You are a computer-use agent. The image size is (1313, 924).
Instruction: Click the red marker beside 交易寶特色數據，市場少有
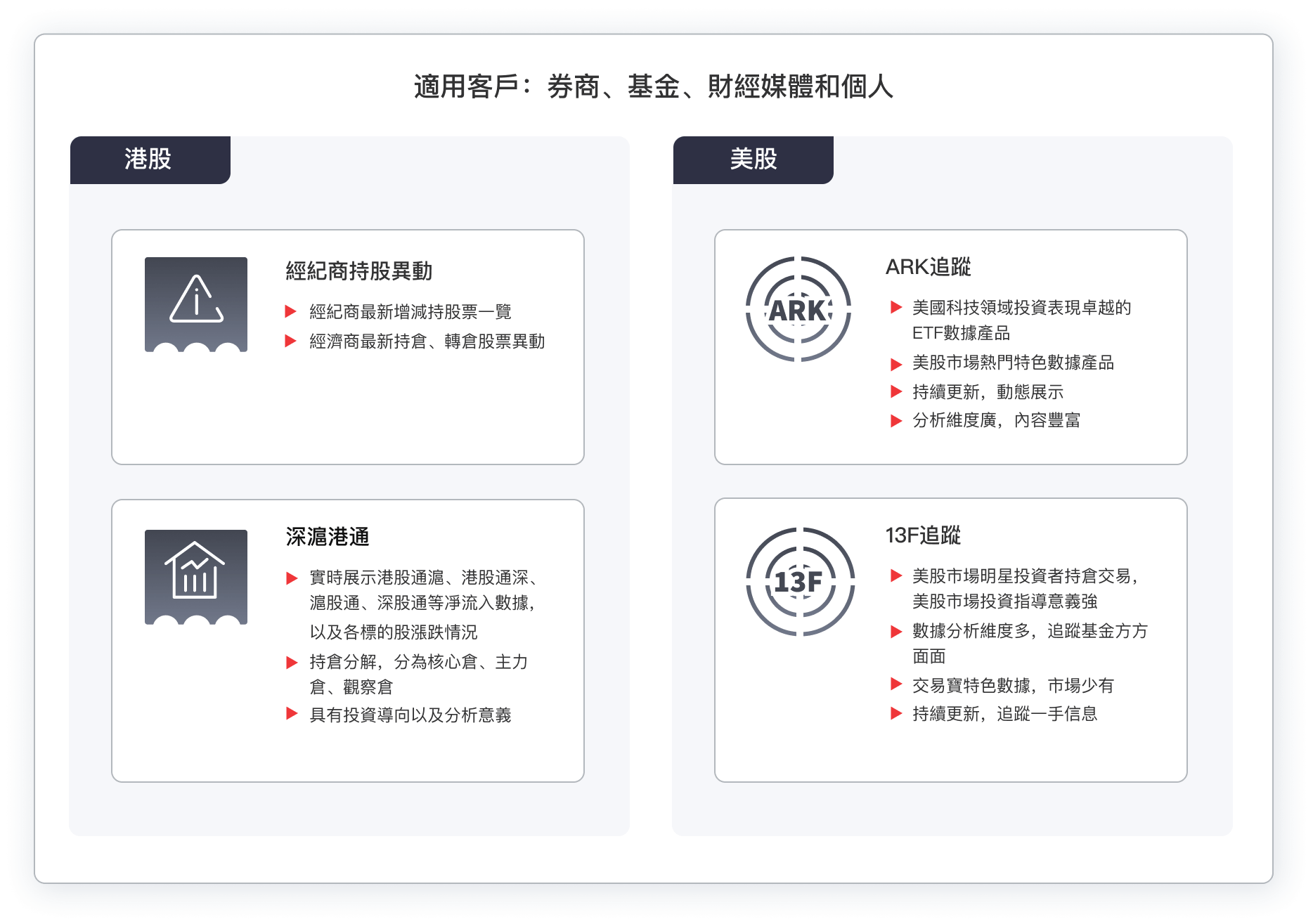[x=895, y=684]
